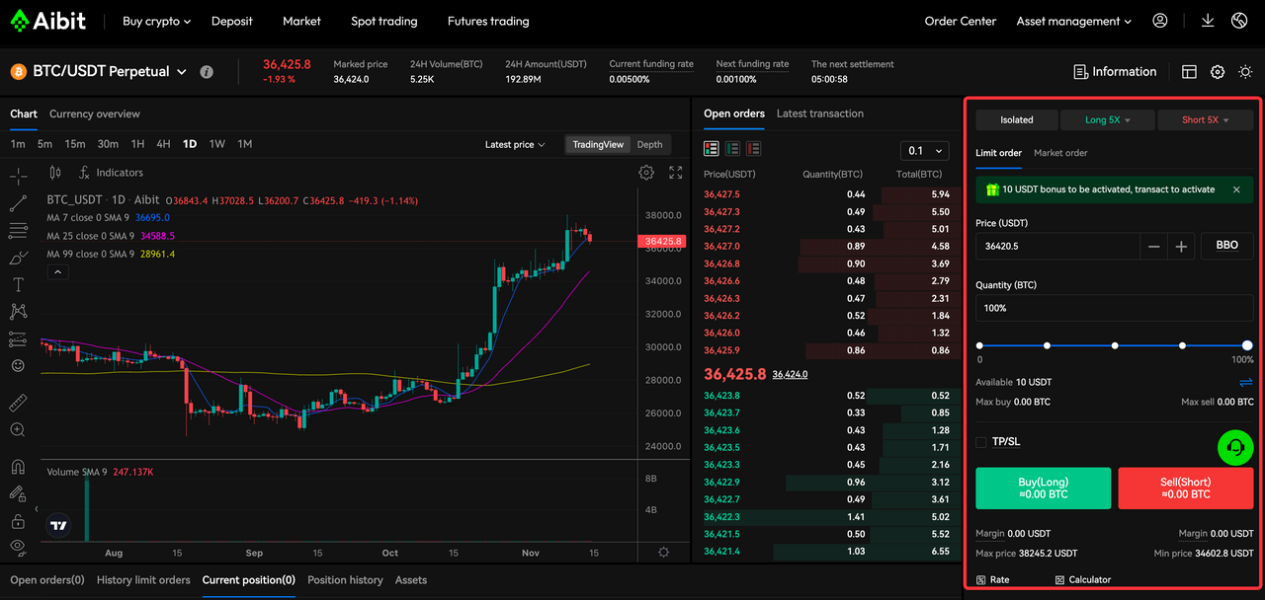Open the Long 5X leverage dropdown

click(x=1107, y=120)
